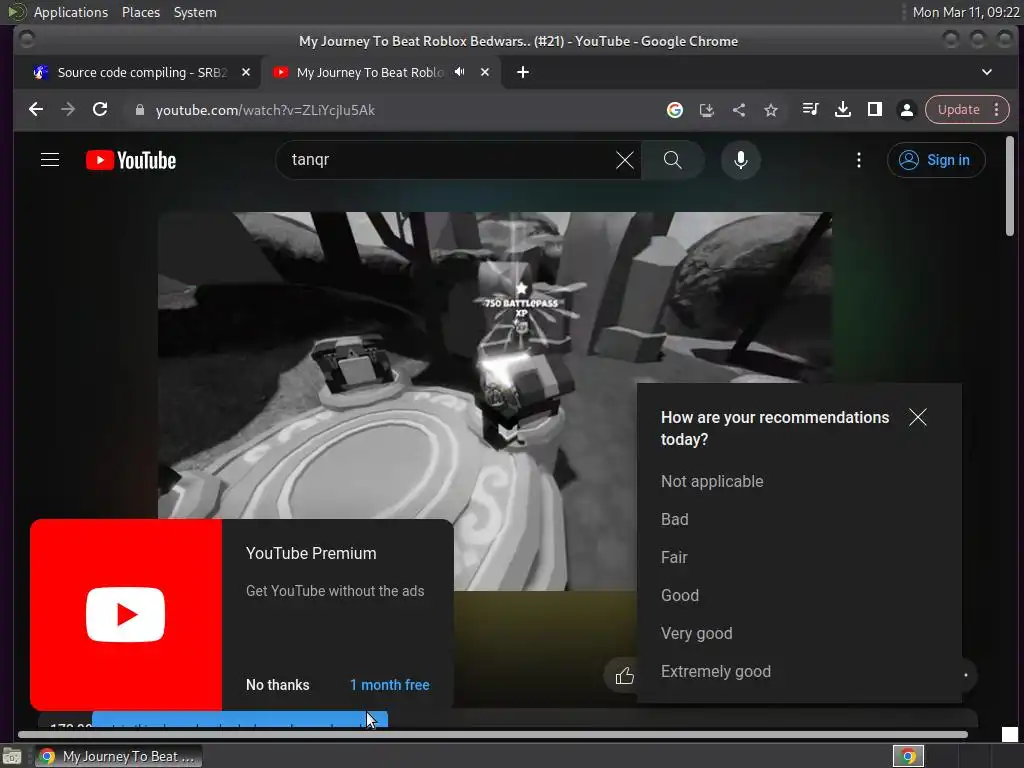The image size is (1024, 768).
Task: Choose Bad in recommendations survey
Action: 675,519
